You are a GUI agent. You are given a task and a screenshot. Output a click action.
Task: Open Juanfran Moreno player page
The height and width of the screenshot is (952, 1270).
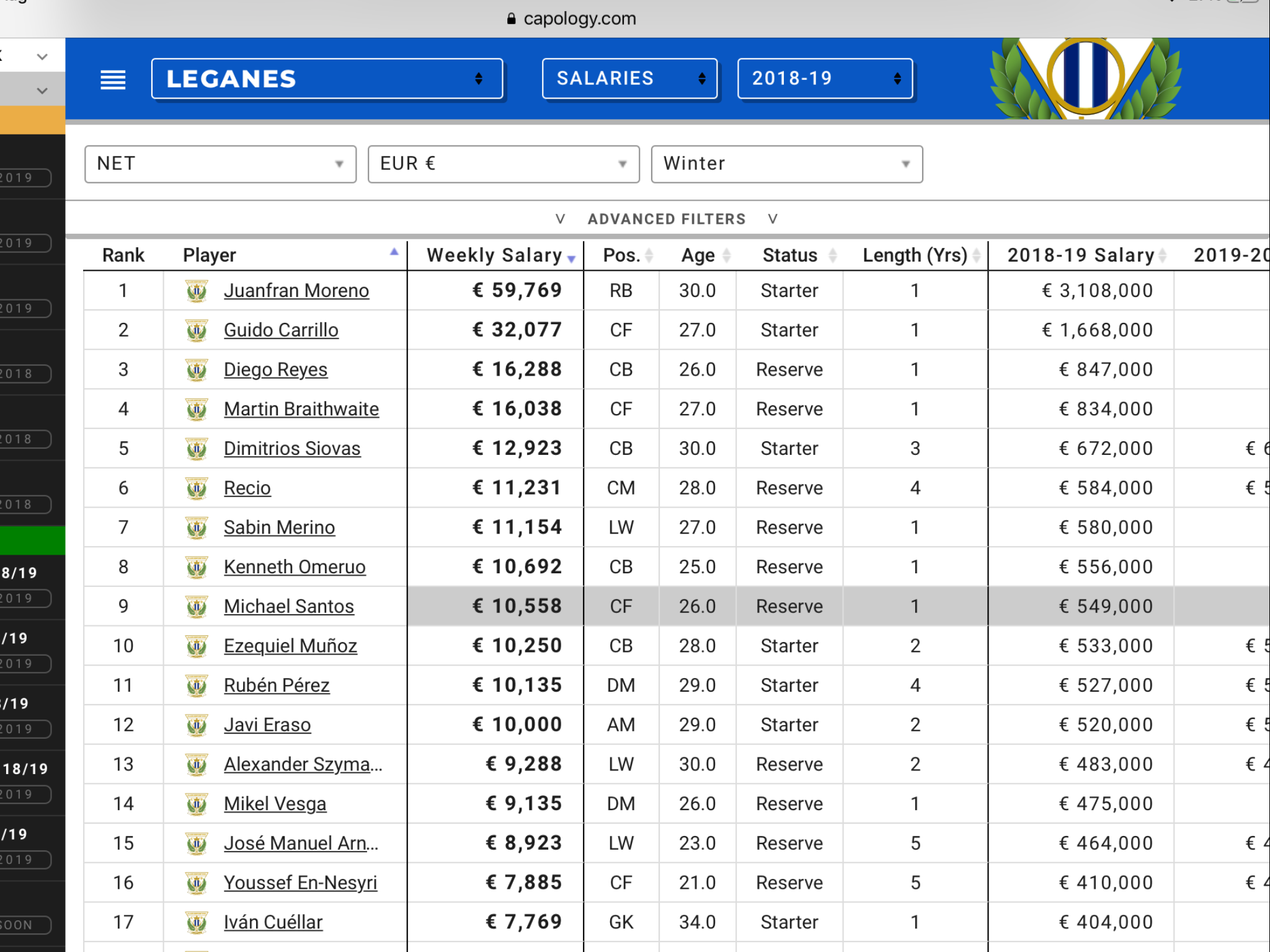coord(296,291)
